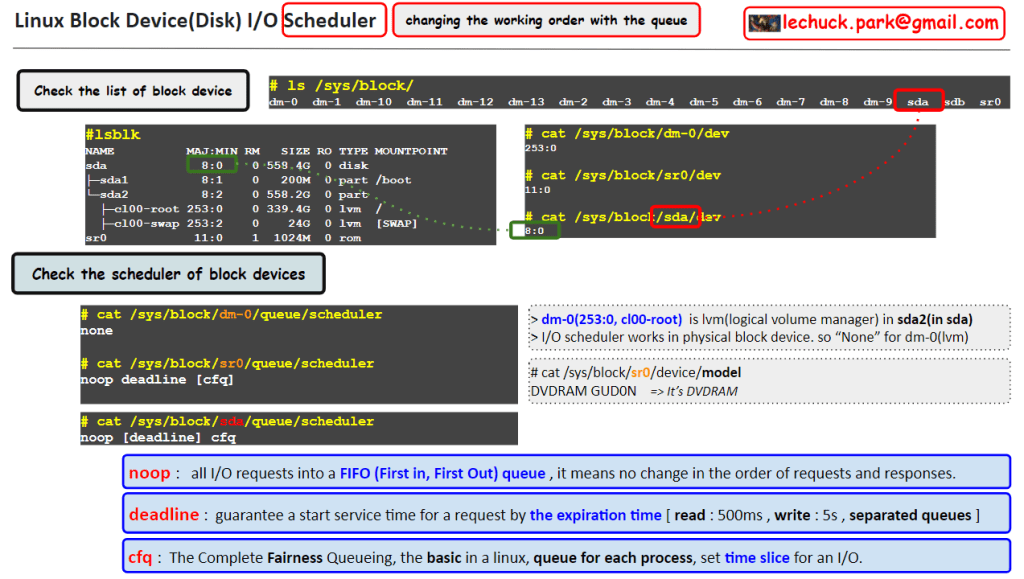Select the deadline description box
Screen dimensions: 1024x579
566,515
